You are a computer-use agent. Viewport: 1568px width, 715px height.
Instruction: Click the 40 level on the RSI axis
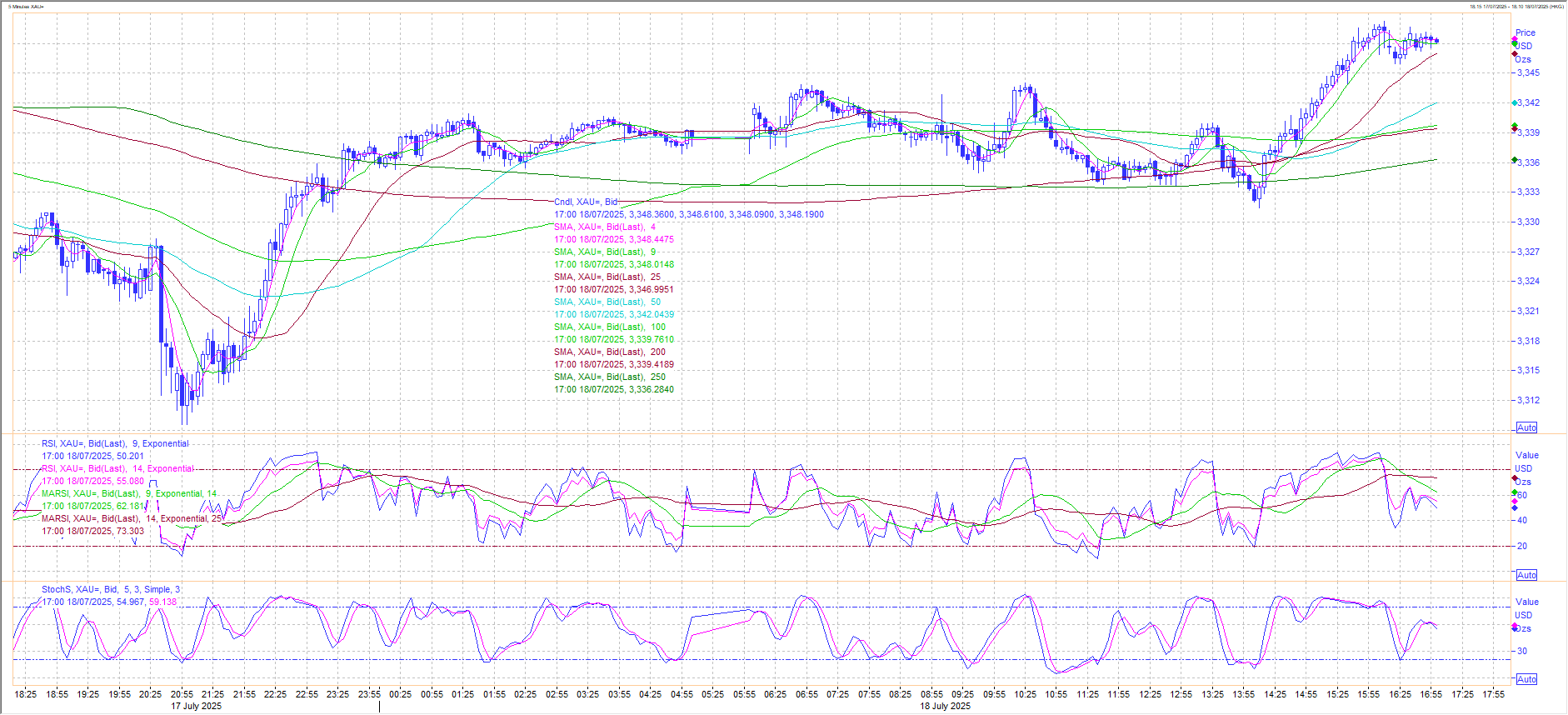pyautogui.click(x=1522, y=520)
